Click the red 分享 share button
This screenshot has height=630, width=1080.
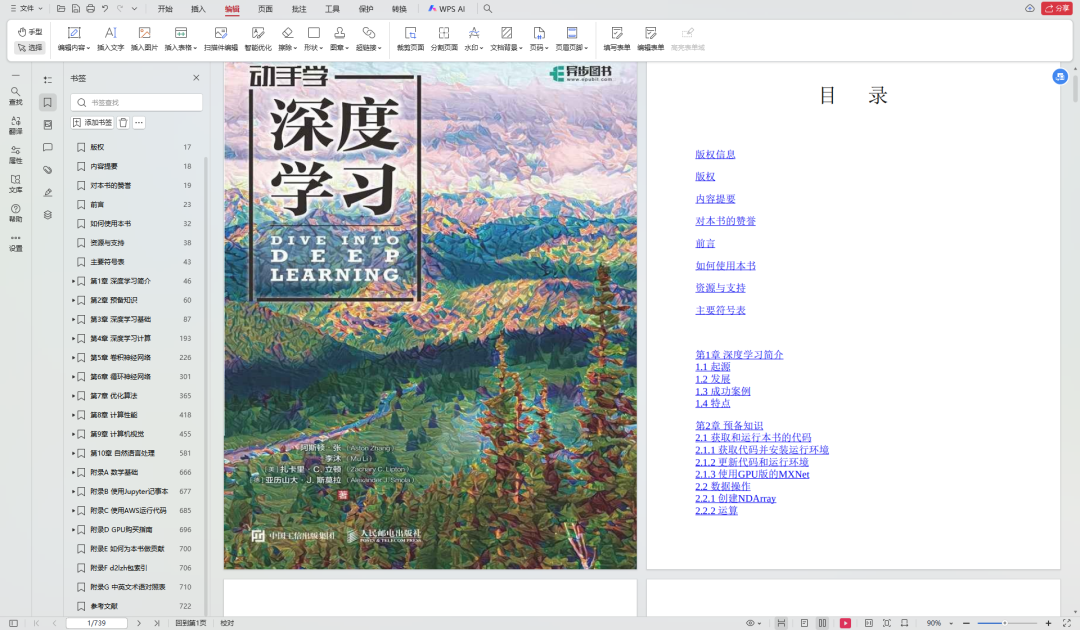(x=1057, y=9)
